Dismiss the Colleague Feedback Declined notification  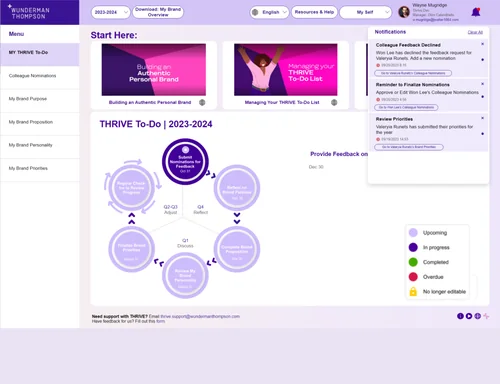pyautogui.click(x=482, y=44)
